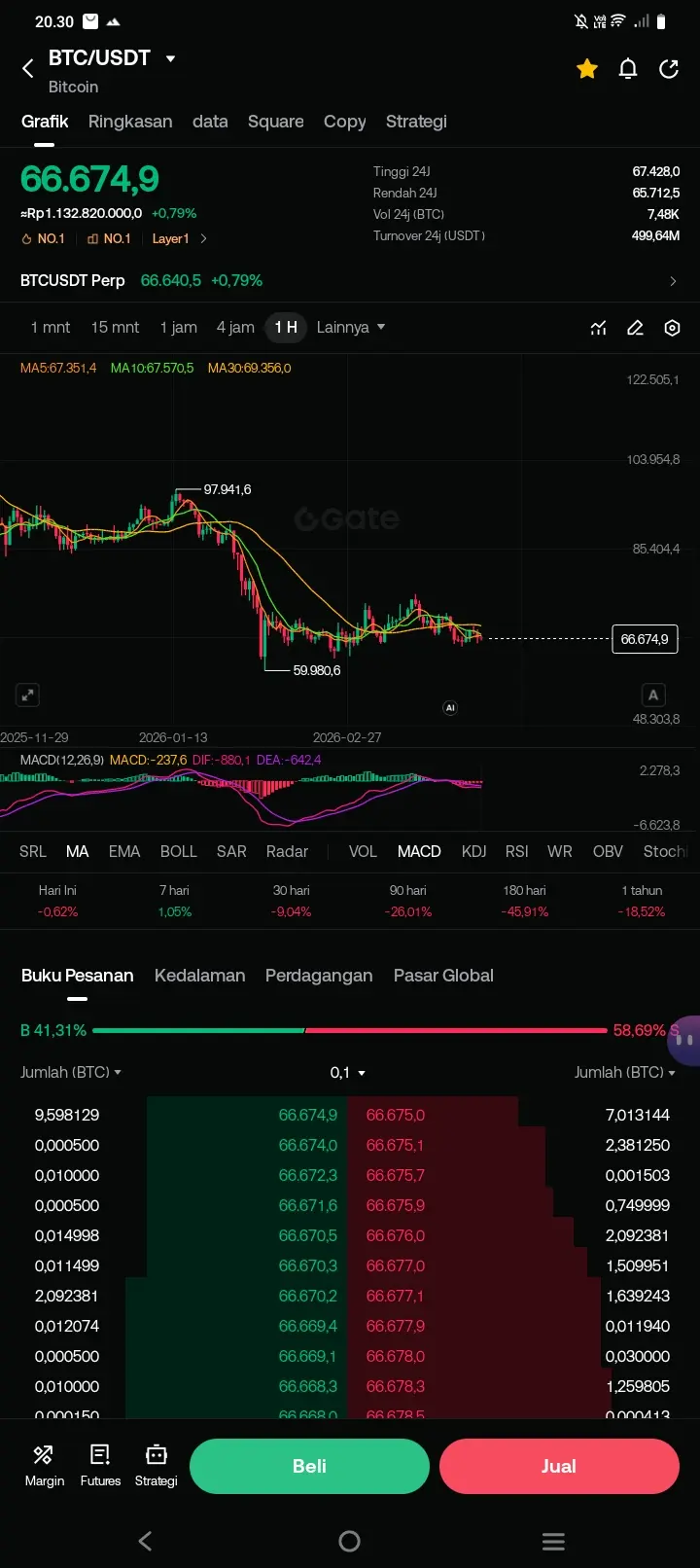Open right Jumlah (BTC) dropdown
This screenshot has height=1568, width=700.
624,1072
